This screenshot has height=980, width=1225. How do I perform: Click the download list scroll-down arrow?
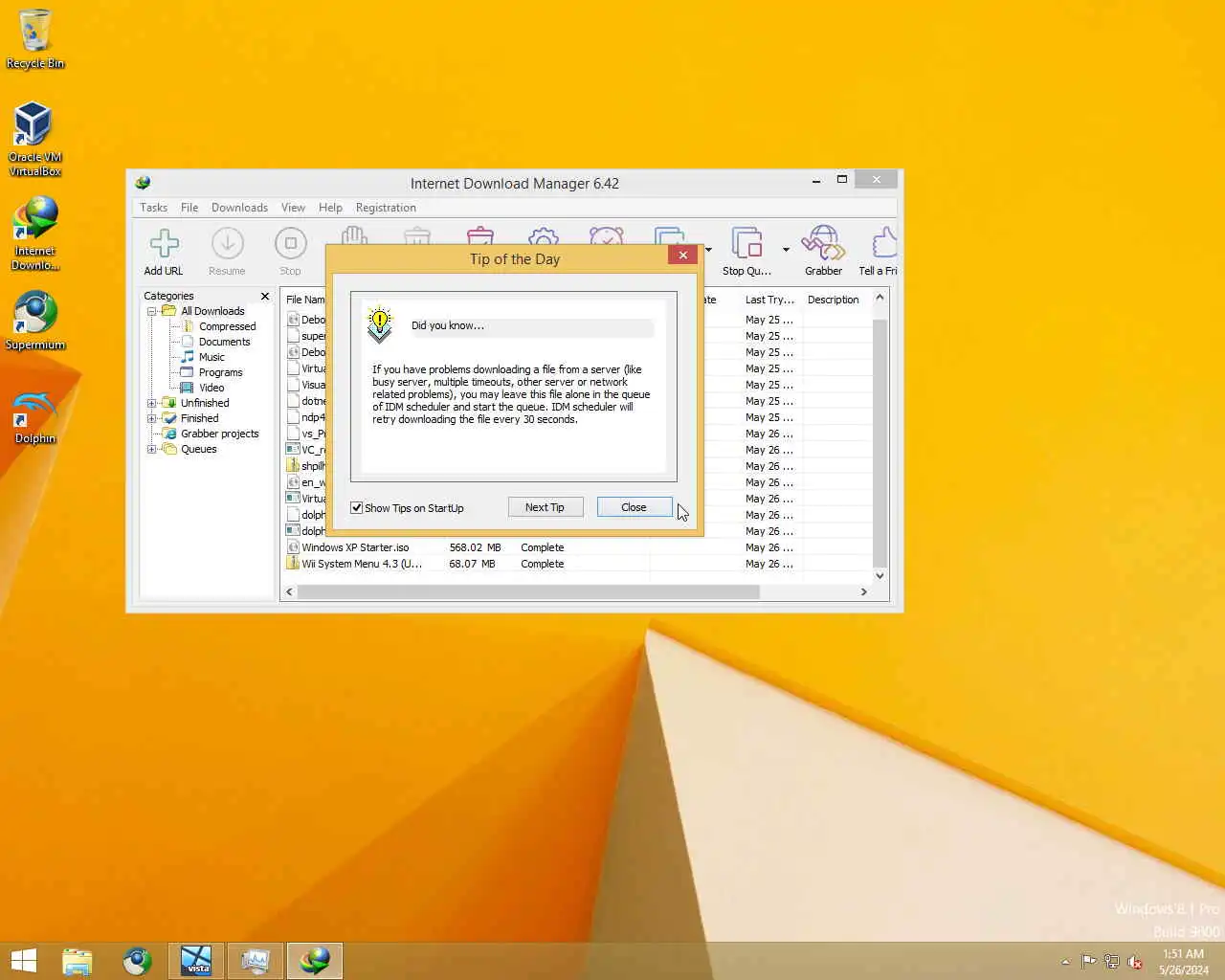(x=880, y=576)
